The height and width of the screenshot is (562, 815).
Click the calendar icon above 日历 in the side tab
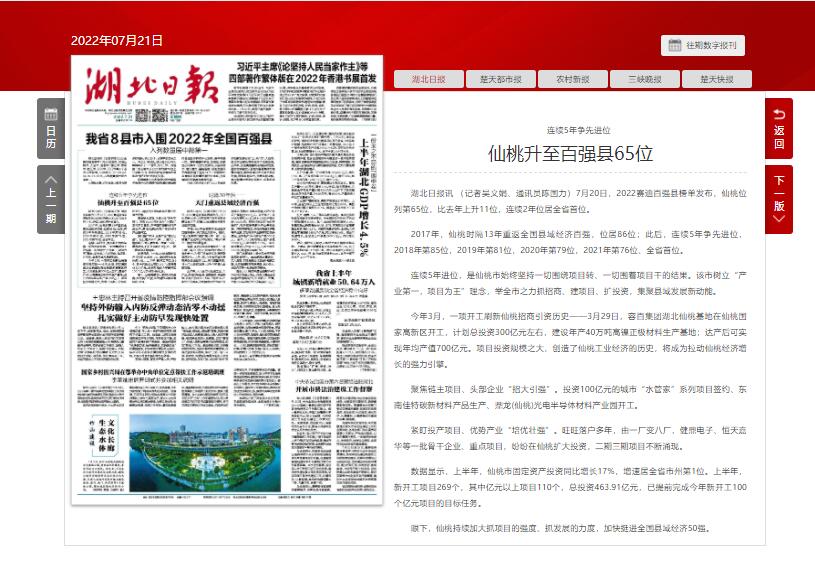click(51, 114)
